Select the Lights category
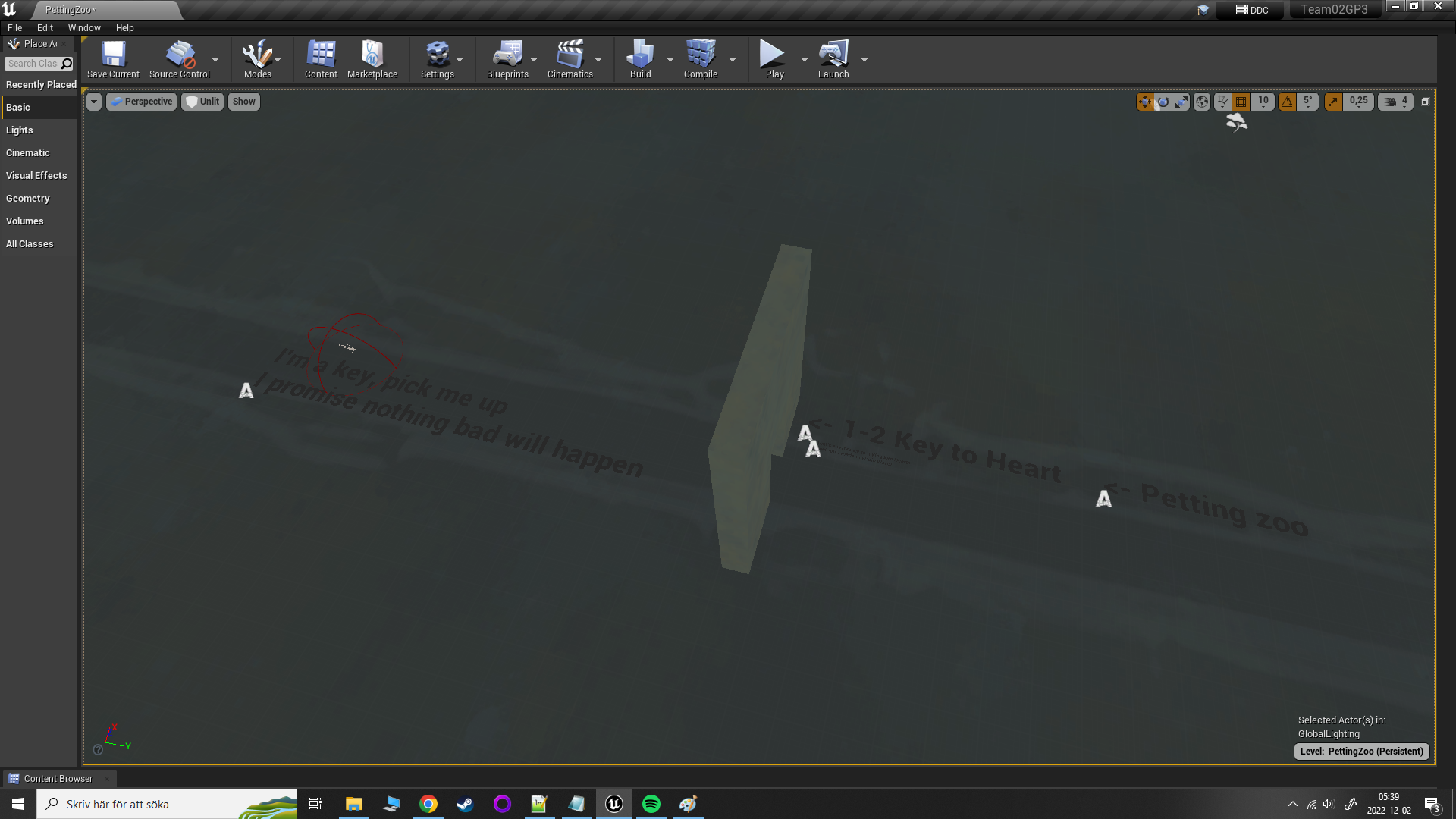Screen dimensions: 1456x819 click(x=39, y=130)
